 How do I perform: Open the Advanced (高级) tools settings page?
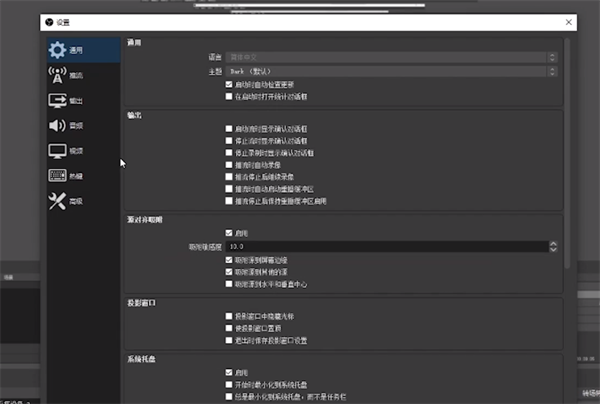[83, 201]
